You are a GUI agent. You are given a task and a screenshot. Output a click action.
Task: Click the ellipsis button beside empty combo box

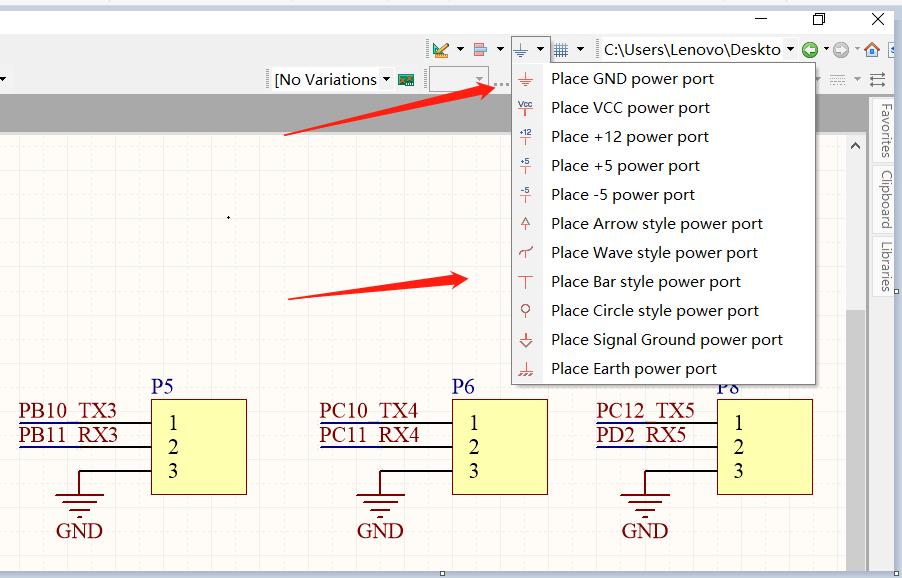click(501, 84)
